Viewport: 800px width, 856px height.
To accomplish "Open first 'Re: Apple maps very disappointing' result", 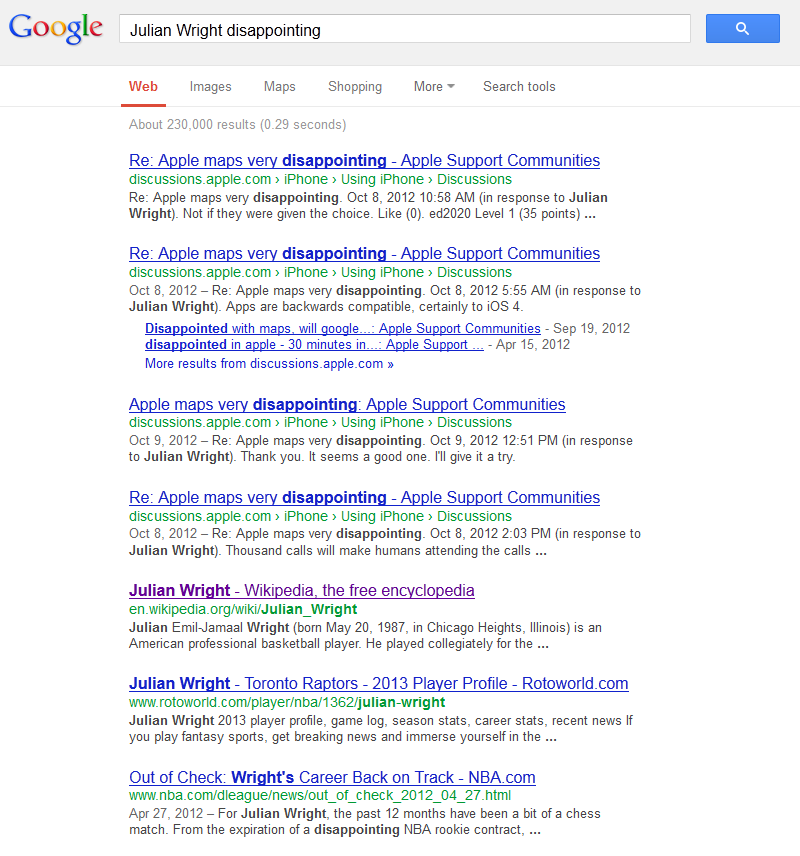I will tap(364, 160).
